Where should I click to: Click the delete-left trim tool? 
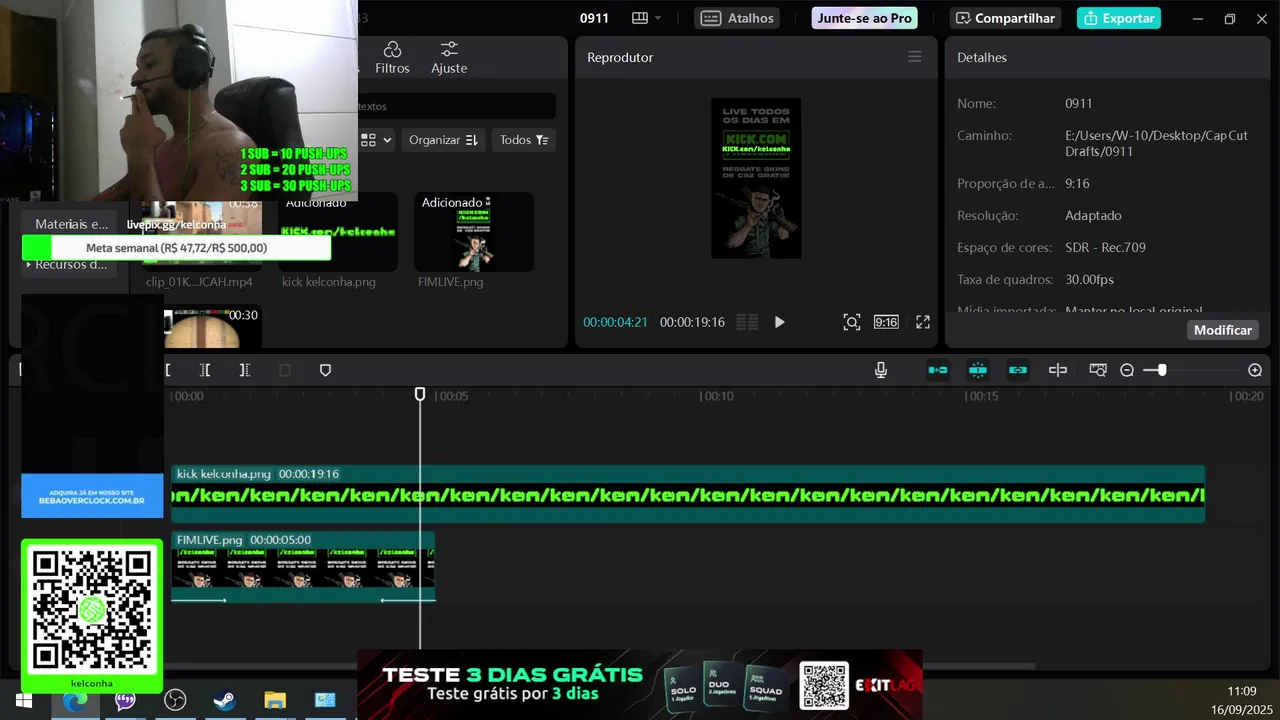205,370
